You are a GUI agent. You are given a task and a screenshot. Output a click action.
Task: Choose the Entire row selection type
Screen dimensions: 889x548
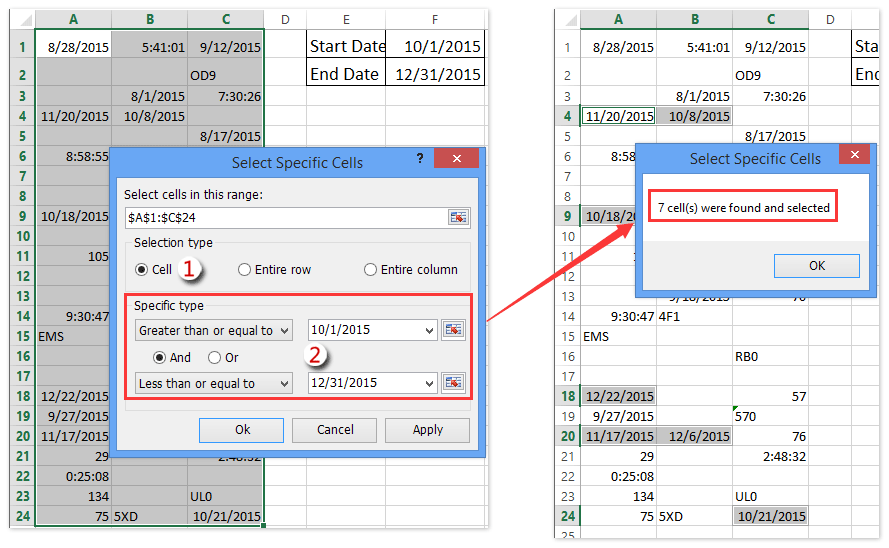point(245,269)
